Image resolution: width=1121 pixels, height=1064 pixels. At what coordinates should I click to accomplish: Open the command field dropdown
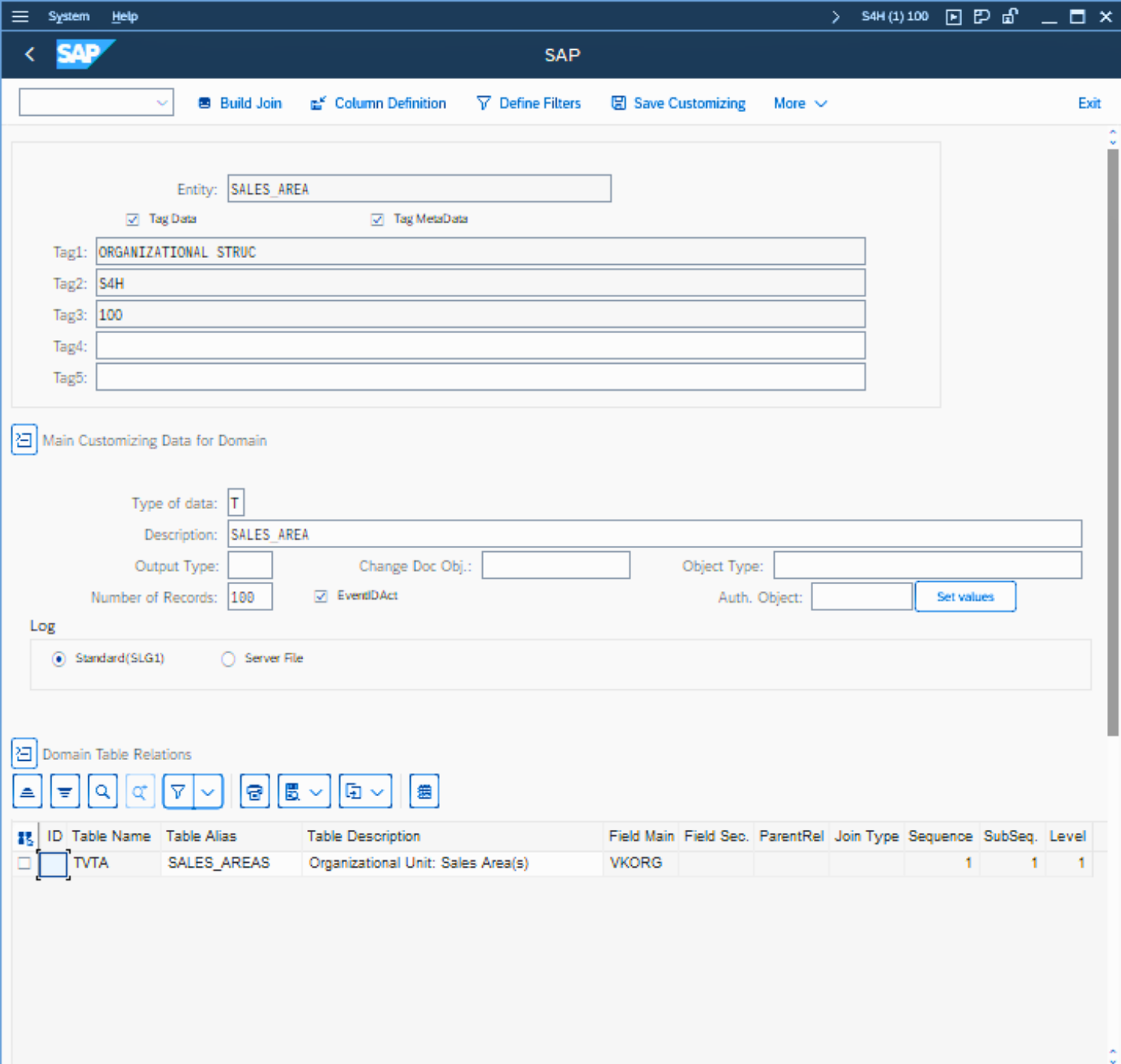(161, 103)
